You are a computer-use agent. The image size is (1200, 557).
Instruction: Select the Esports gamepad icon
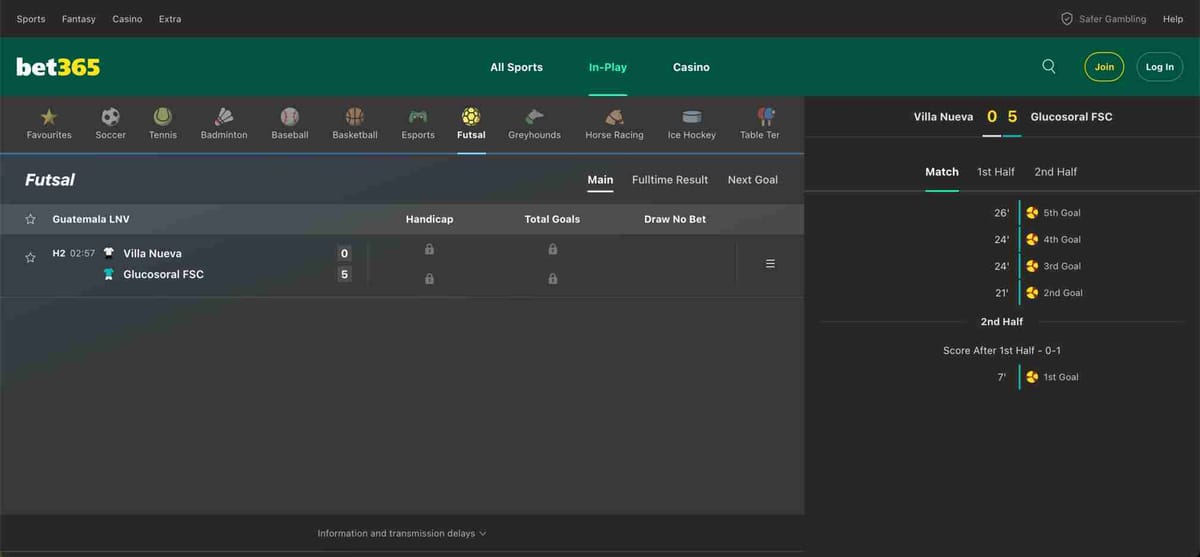418,116
